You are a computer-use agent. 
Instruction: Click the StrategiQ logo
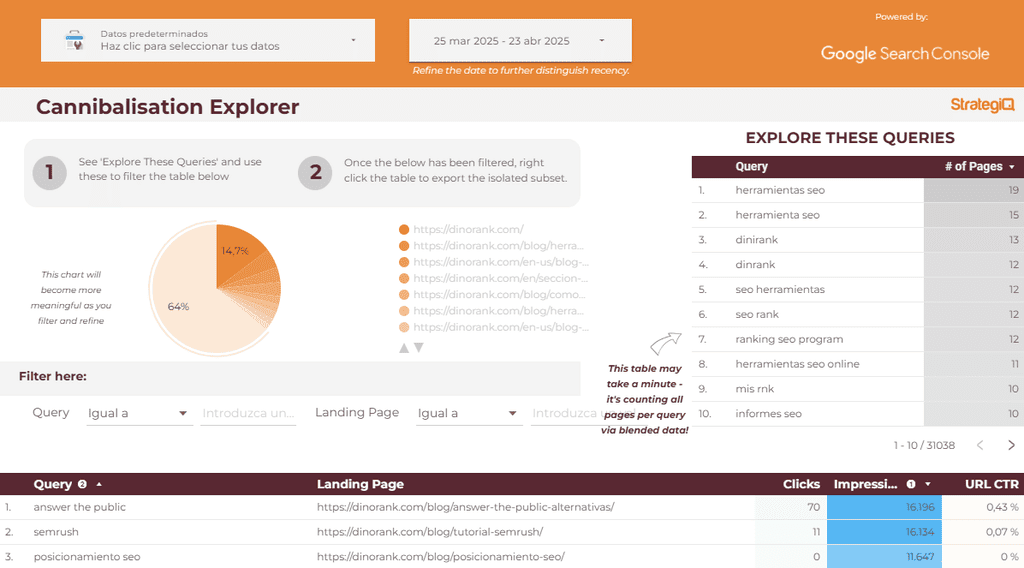point(982,104)
